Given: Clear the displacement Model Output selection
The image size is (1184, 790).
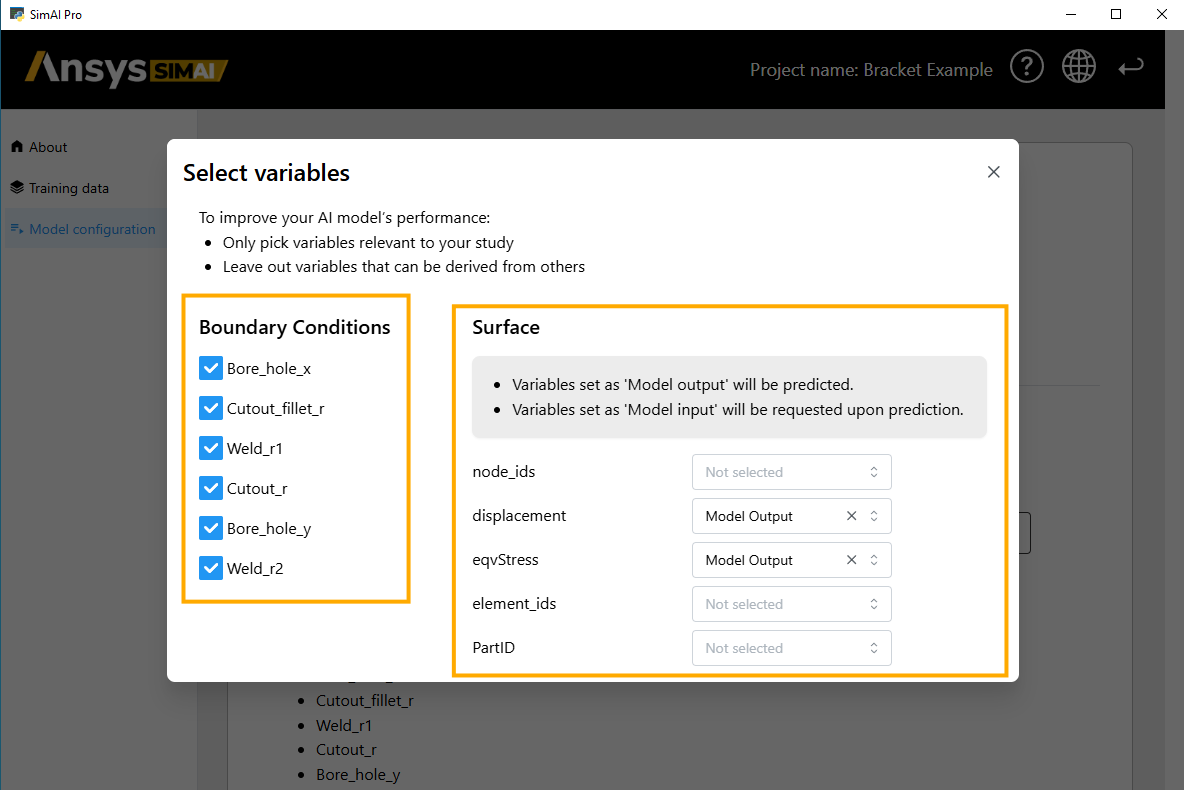Looking at the screenshot, I should pyautogui.click(x=851, y=516).
